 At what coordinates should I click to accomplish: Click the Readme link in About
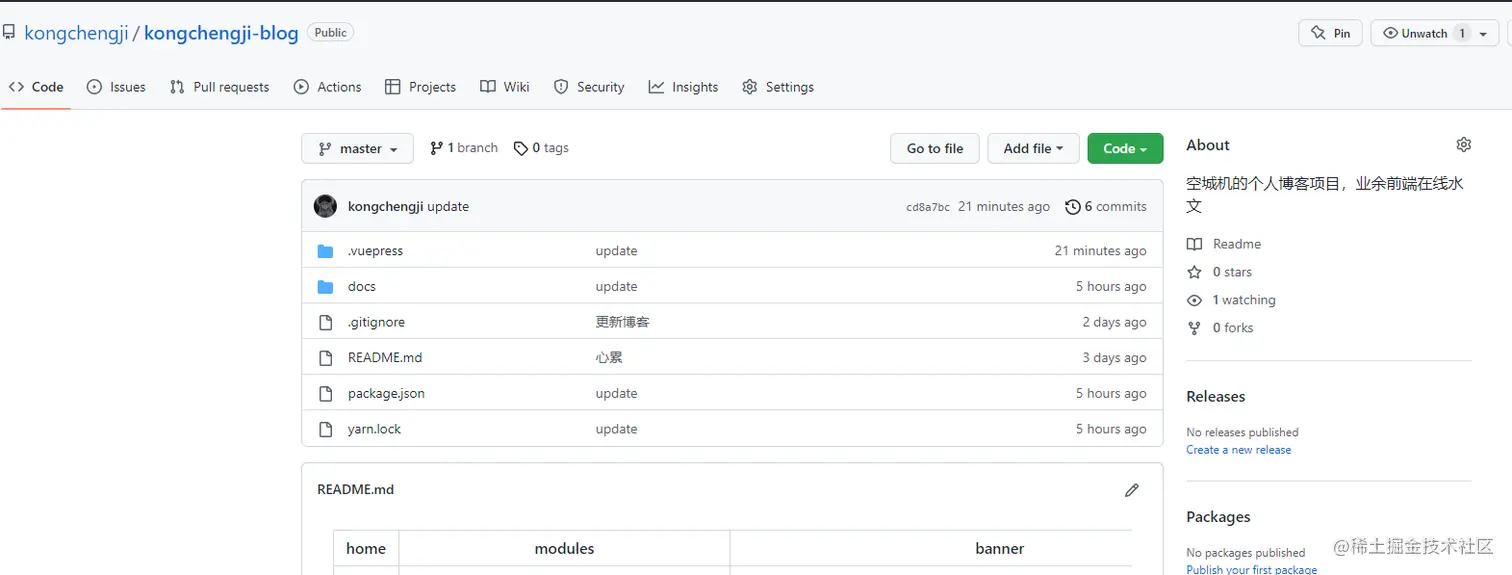1224,244
